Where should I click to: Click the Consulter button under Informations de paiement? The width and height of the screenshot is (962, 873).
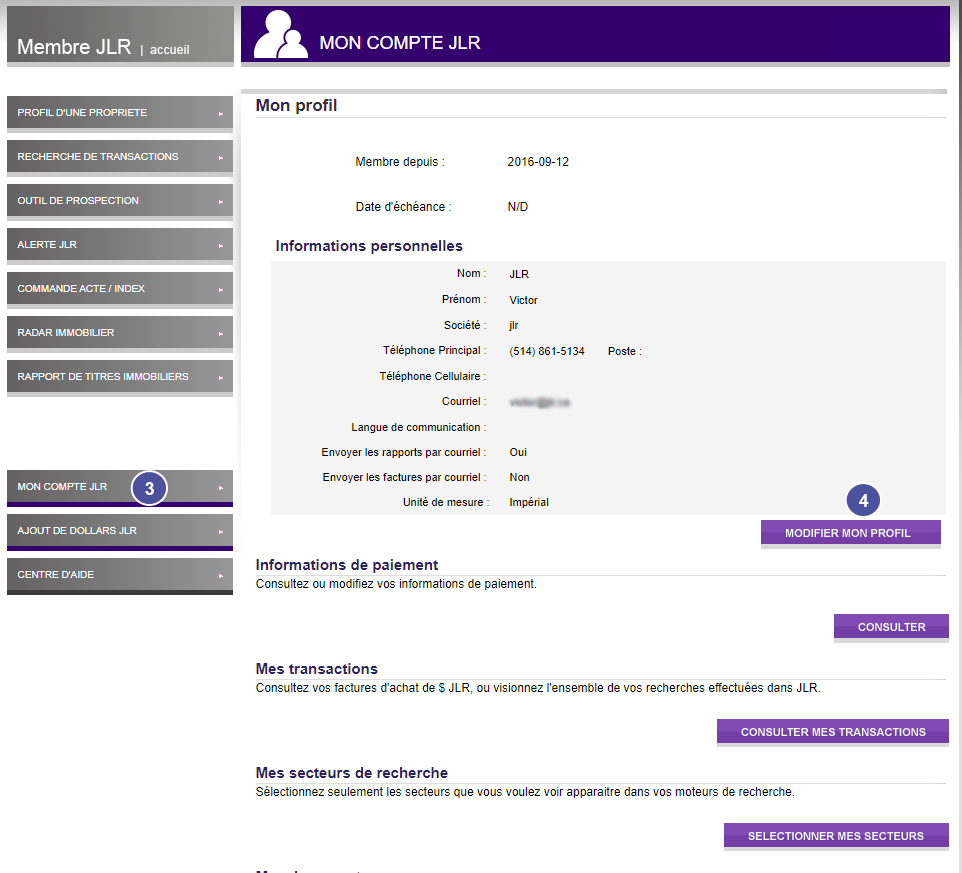click(890, 626)
